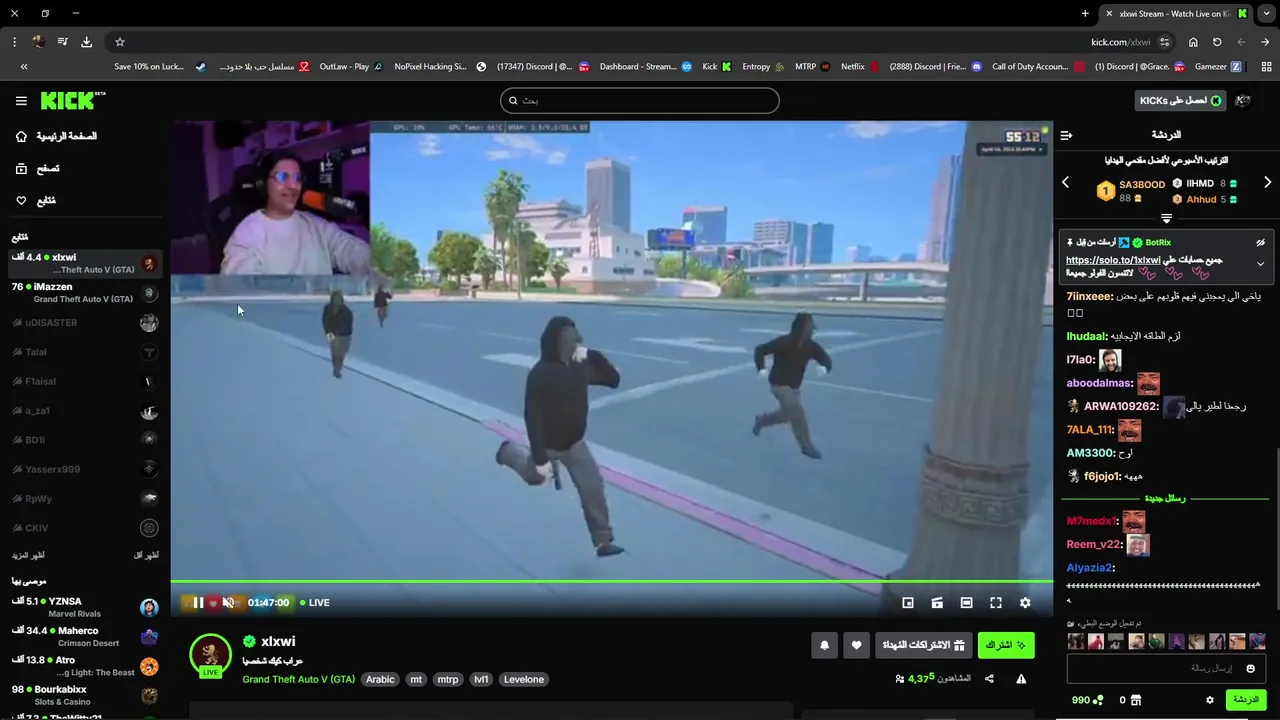Open CKIV channel in sidebar

[x=85, y=528]
